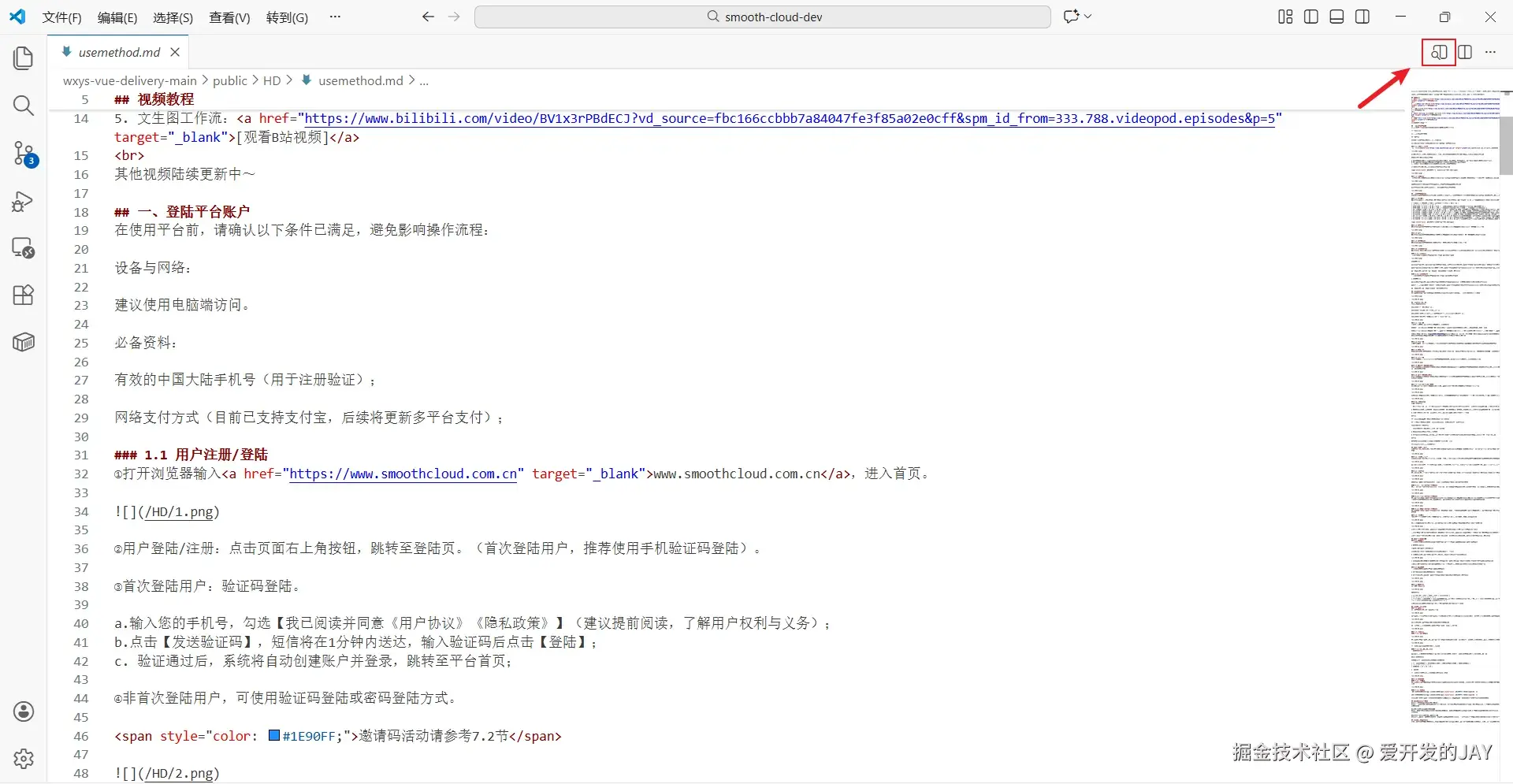Click the blue #1E90FF color swatch
Viewport: 1513px width, 784px height.
click(274, 735)
